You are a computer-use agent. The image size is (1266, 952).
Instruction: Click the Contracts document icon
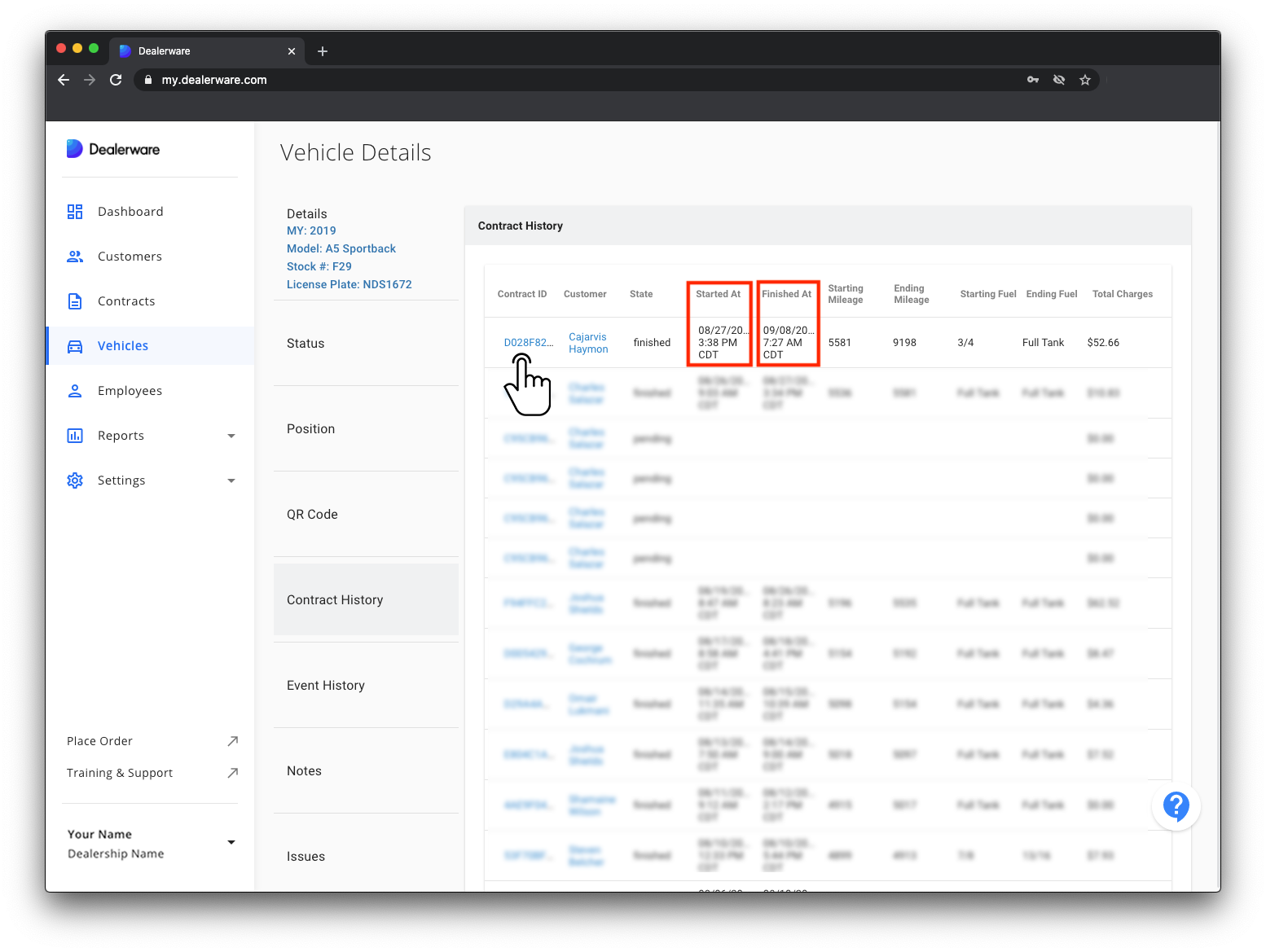pos(75,301)
